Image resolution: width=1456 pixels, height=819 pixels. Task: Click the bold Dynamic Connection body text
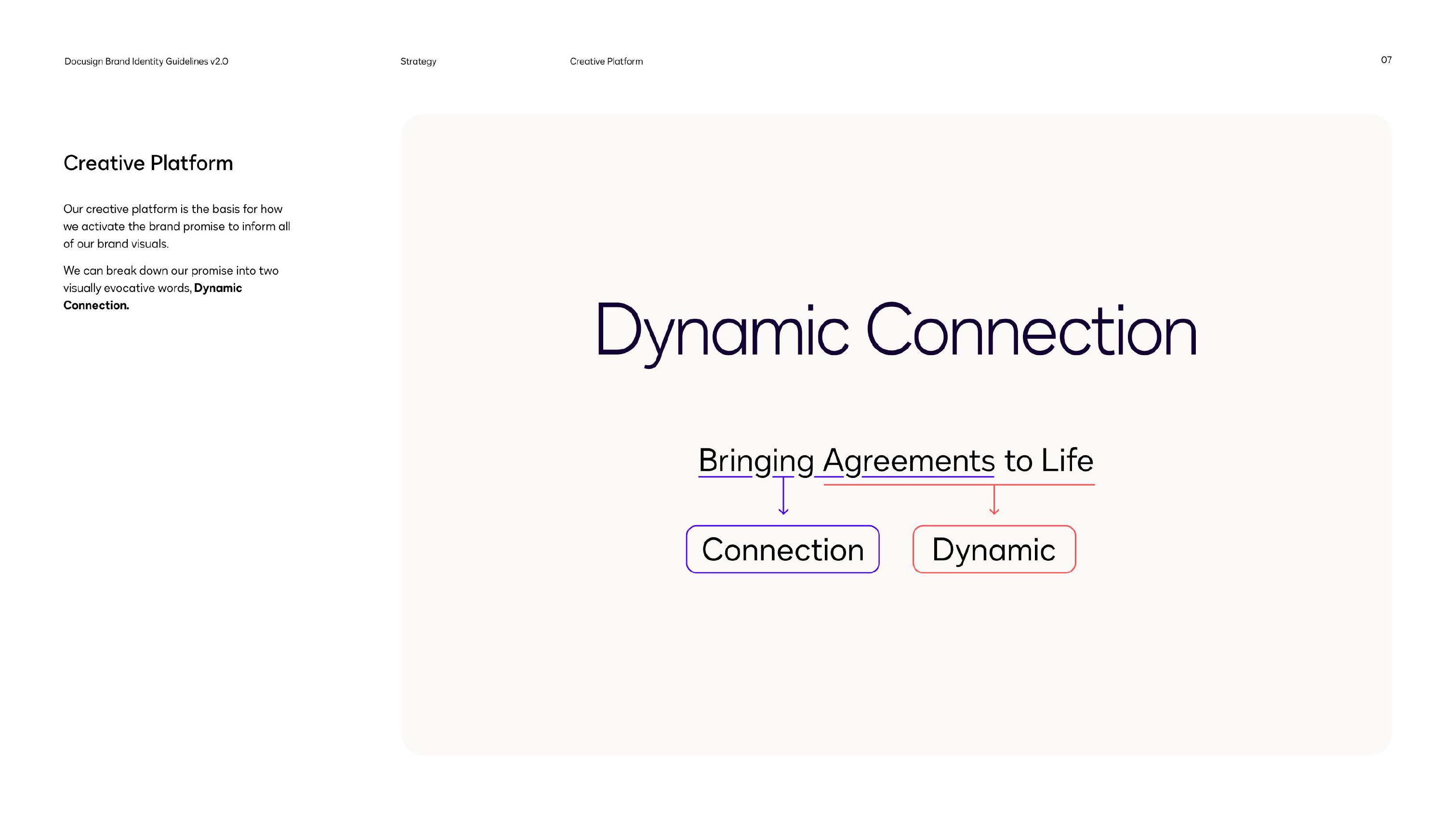218,288
